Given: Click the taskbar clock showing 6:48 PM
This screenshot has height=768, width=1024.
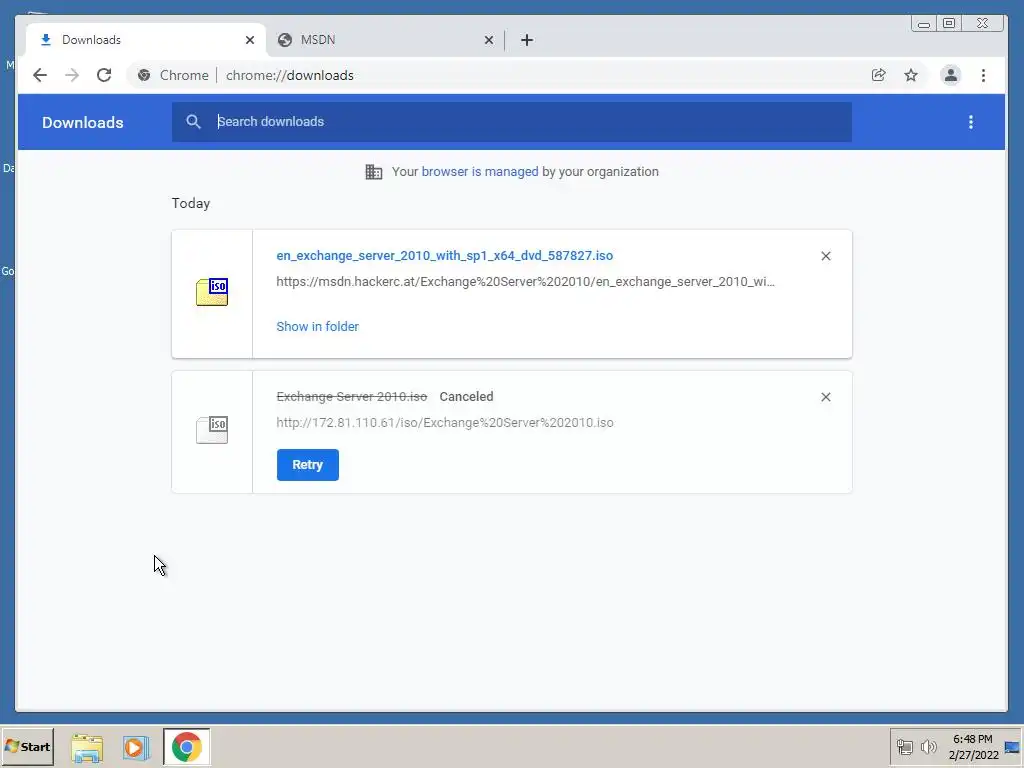Looking at the screenshot, I should [973, 746].
